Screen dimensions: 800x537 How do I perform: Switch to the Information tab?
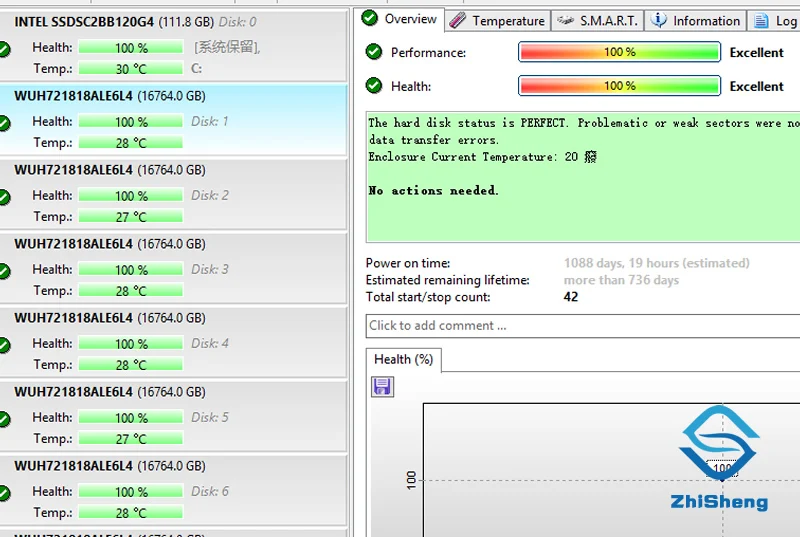point(695,21)
